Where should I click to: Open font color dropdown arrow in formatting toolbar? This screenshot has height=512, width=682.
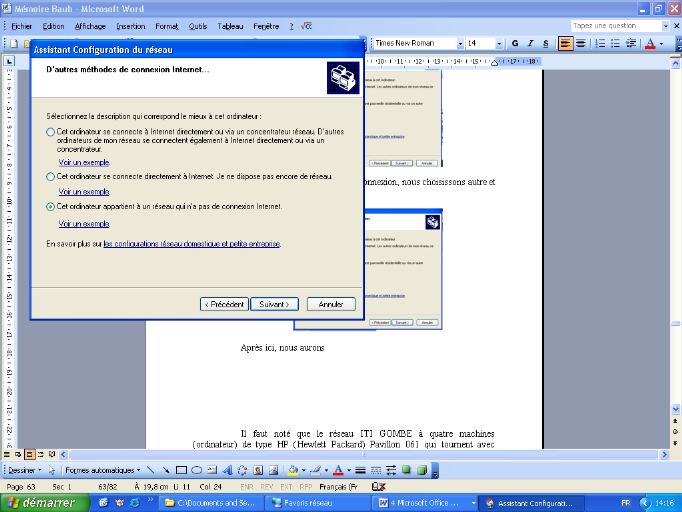661,44
